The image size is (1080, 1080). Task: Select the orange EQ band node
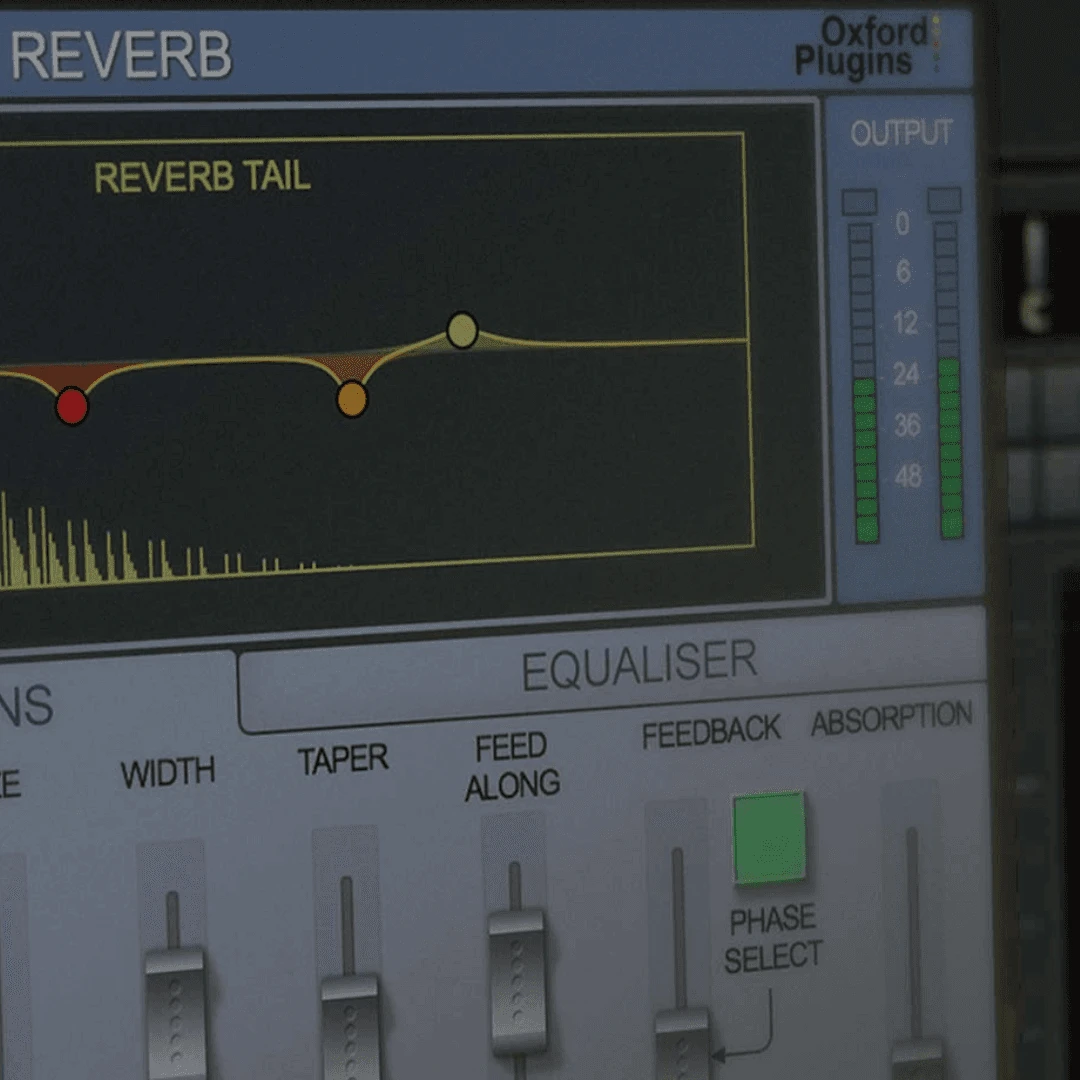[x=352, y=399]
